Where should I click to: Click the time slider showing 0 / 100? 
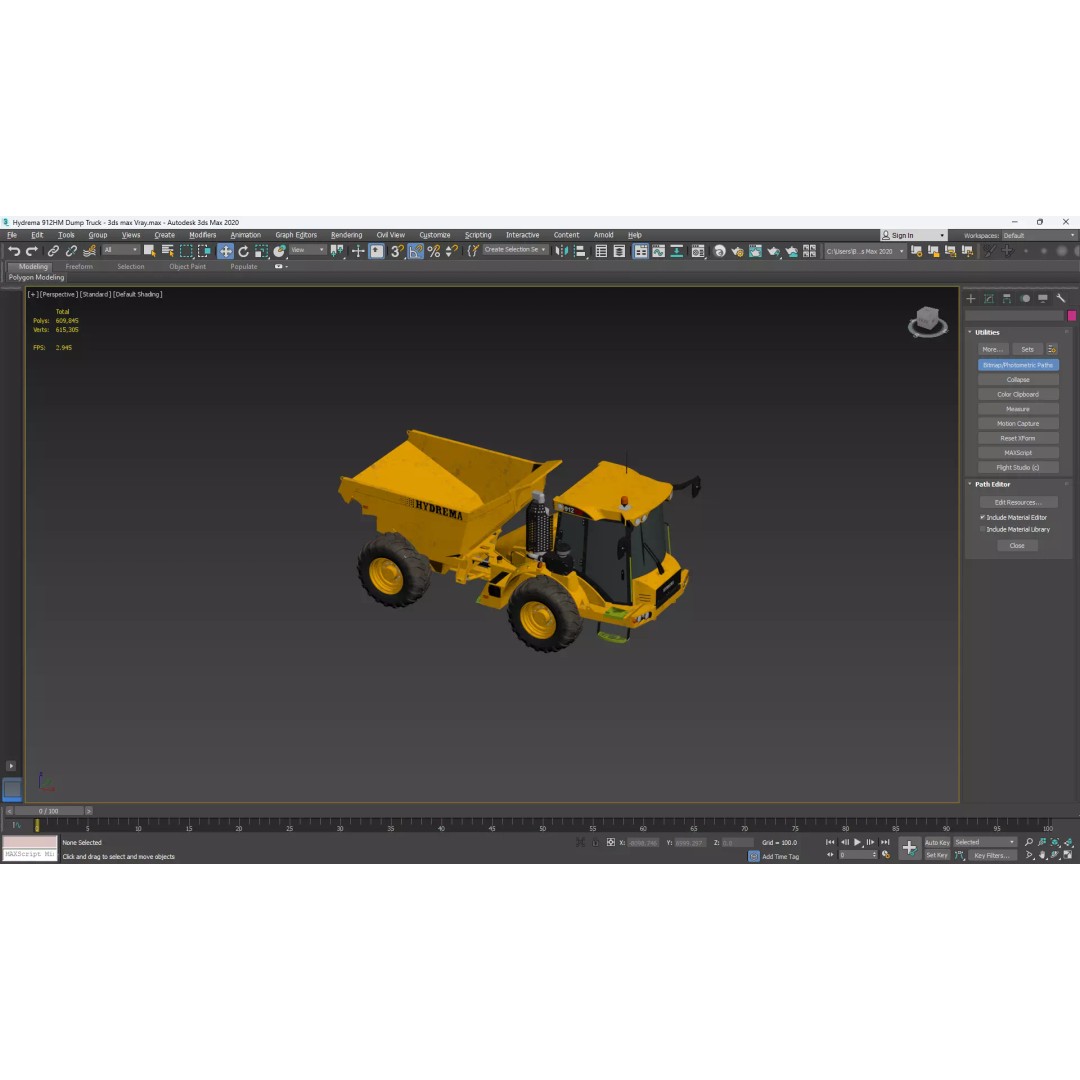tap(49, 811)
